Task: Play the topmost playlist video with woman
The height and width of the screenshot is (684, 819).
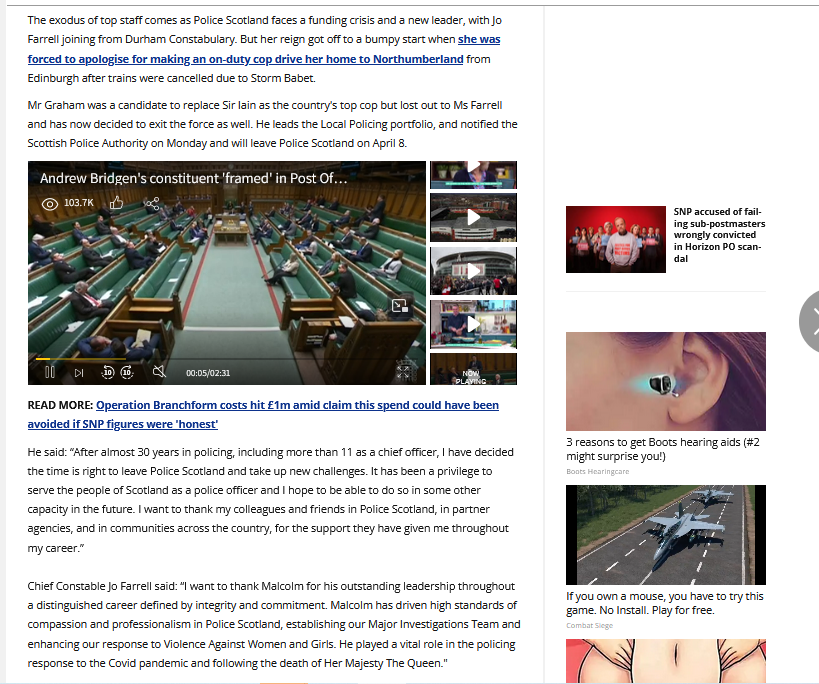Action: (x=473, y=175)
